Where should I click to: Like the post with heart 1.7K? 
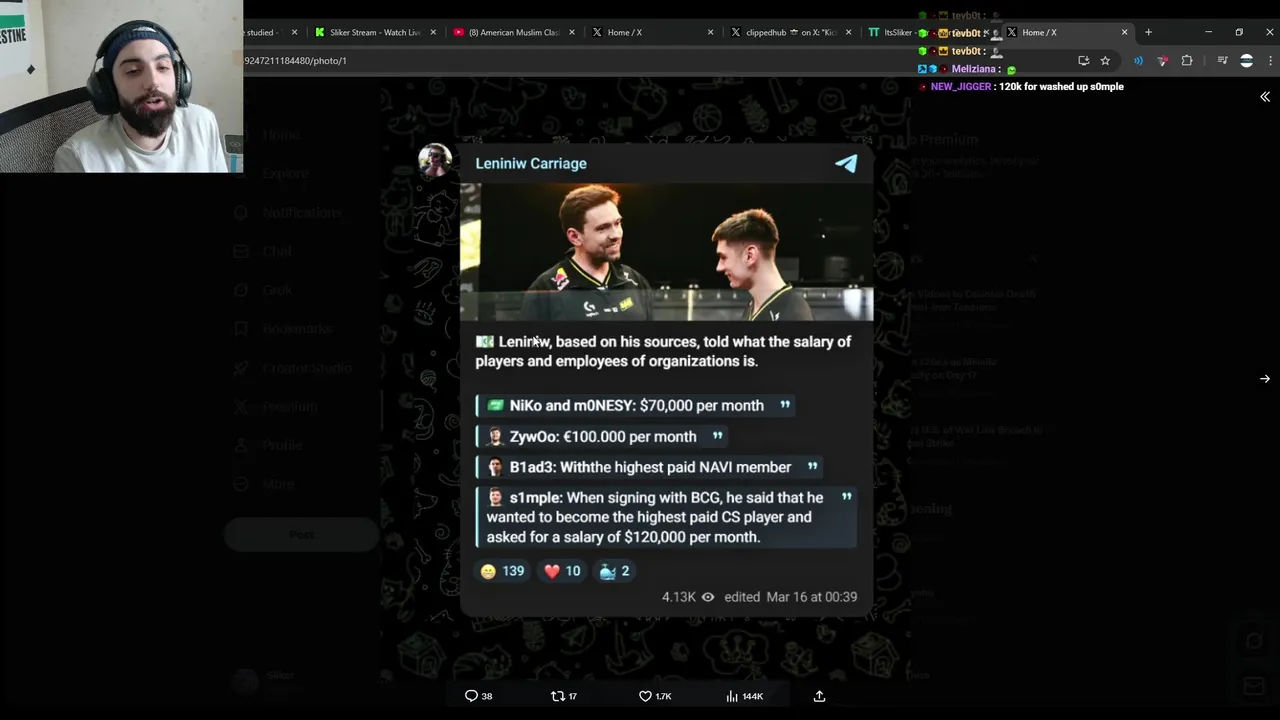[x=655, y=696]
